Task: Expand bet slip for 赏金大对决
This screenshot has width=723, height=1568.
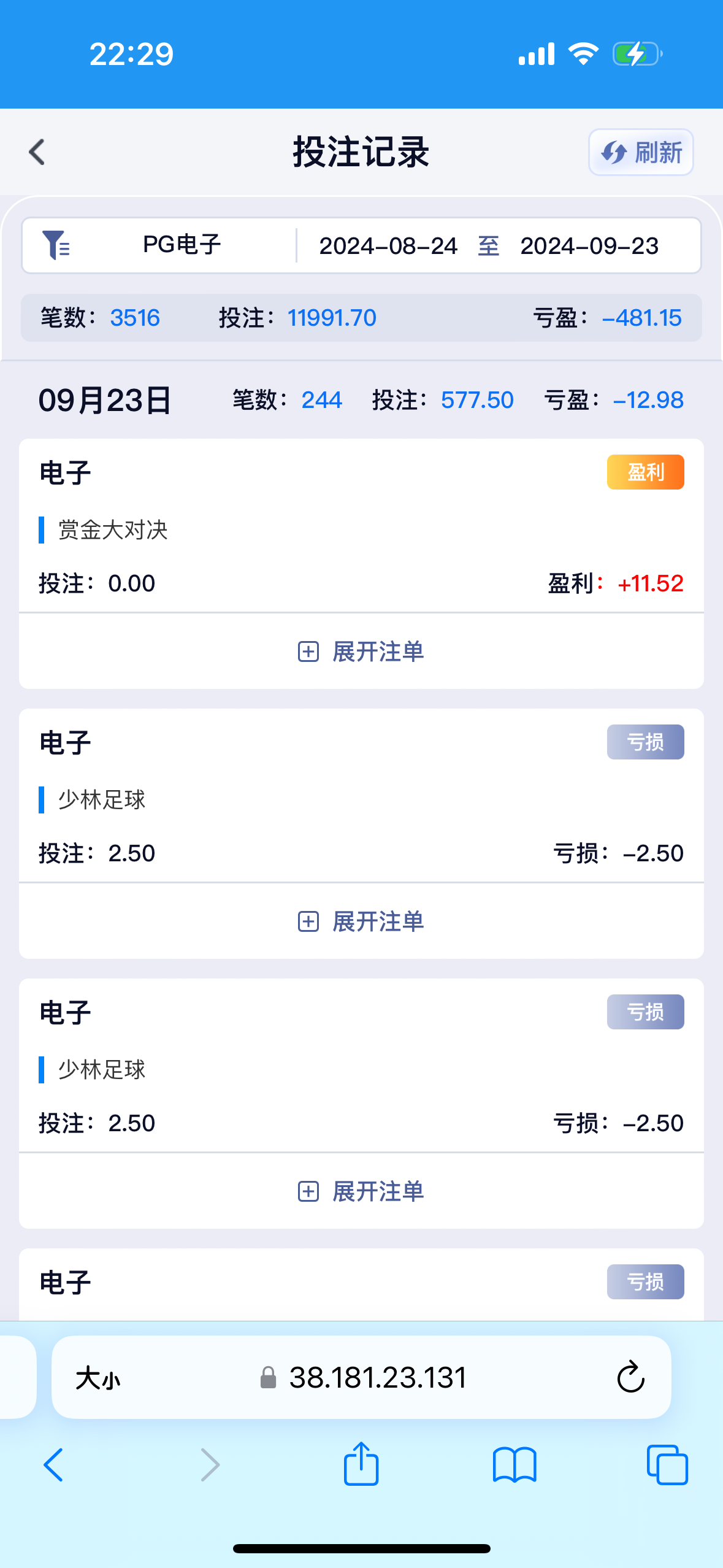Action: 361,651
